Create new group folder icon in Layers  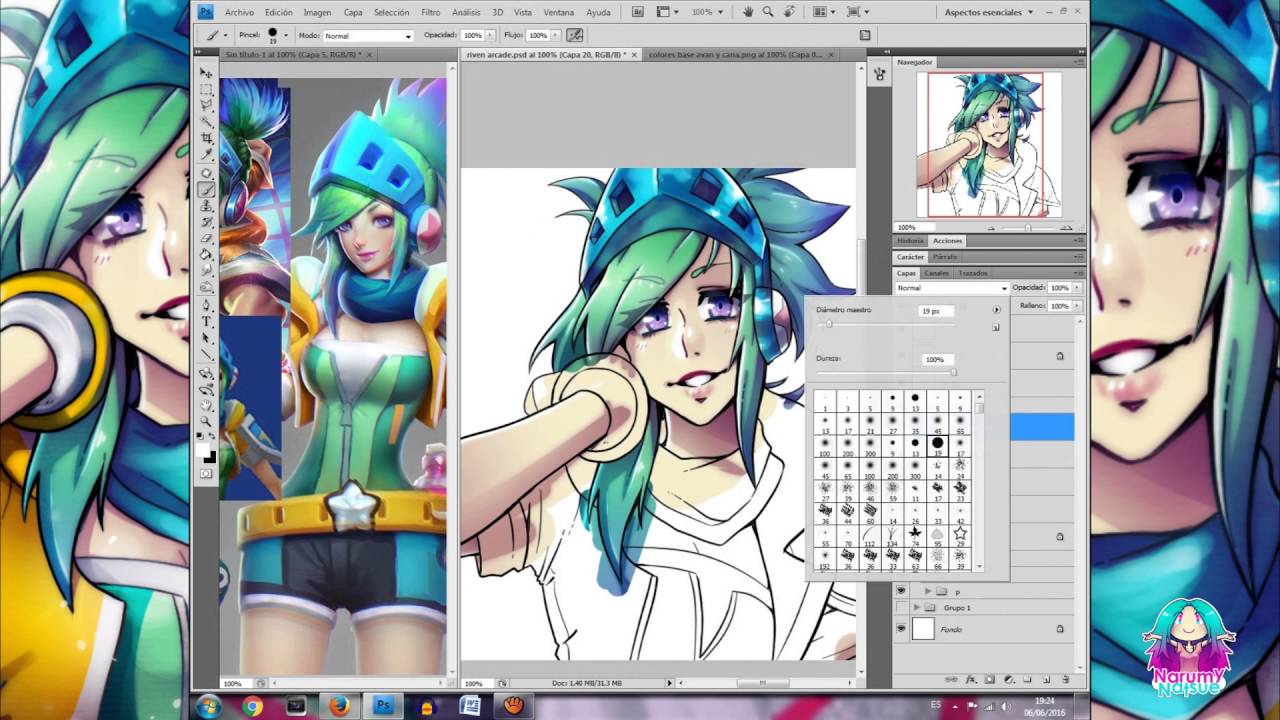tap(1028, 679)
